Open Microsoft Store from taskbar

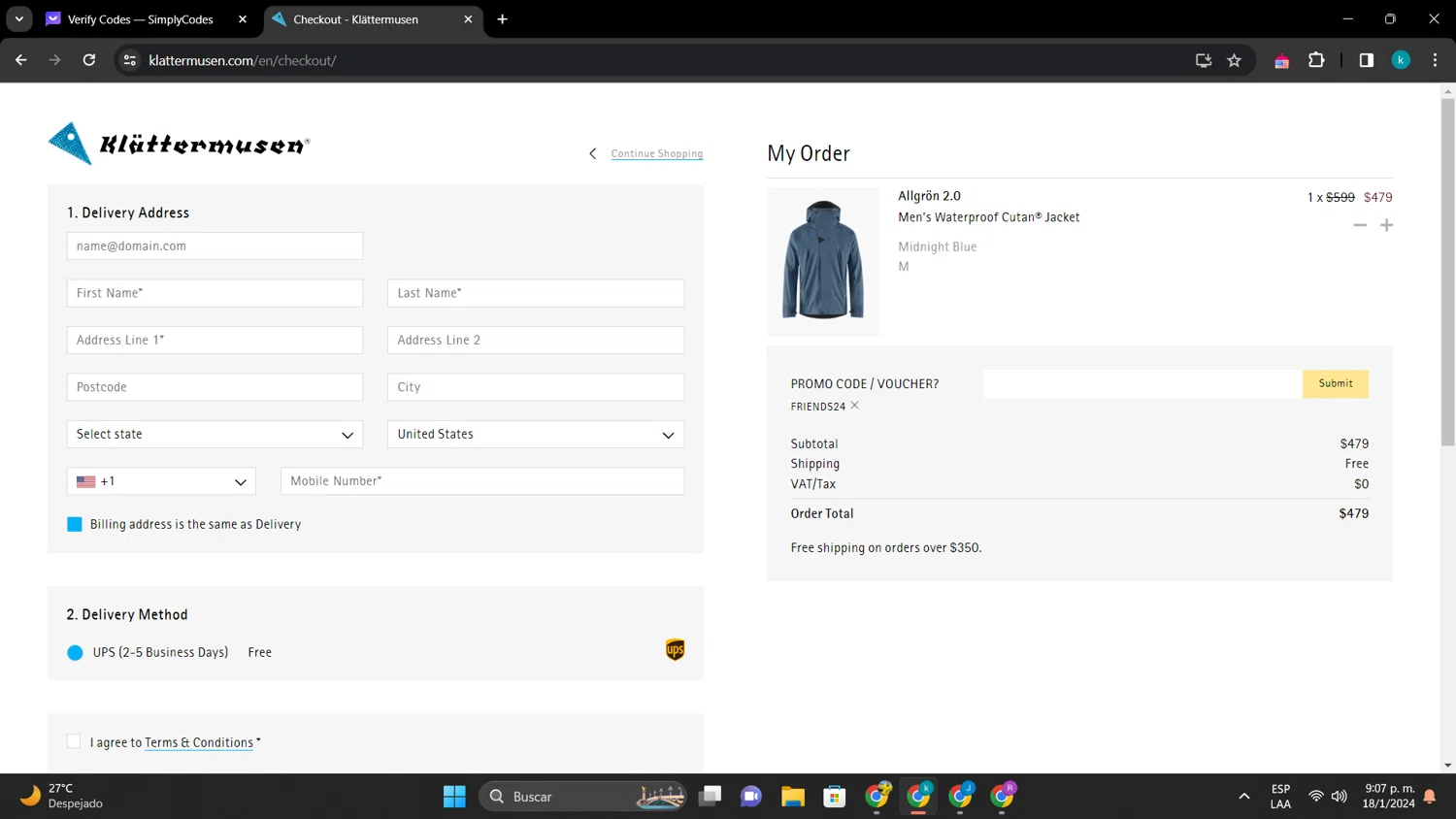[835, 797]
